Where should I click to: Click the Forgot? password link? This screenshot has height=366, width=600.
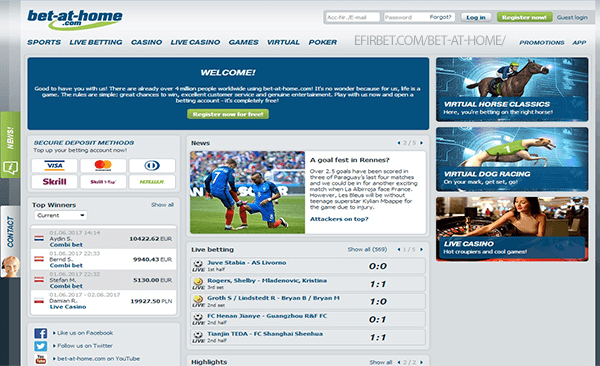(x=440, y=17)
